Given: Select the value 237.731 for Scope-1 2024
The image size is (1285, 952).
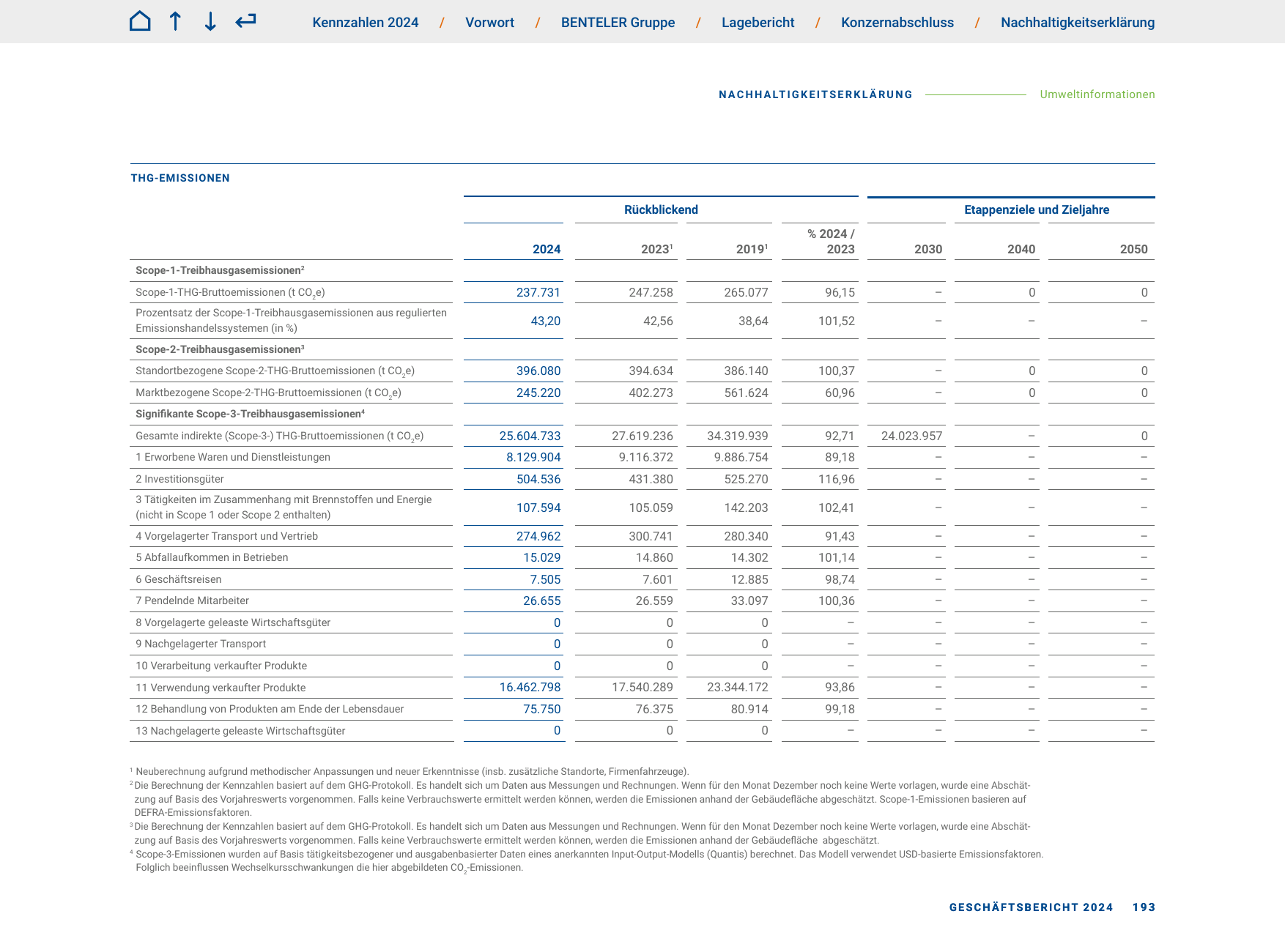Looking at the screenshot, I should coord(538,292).
